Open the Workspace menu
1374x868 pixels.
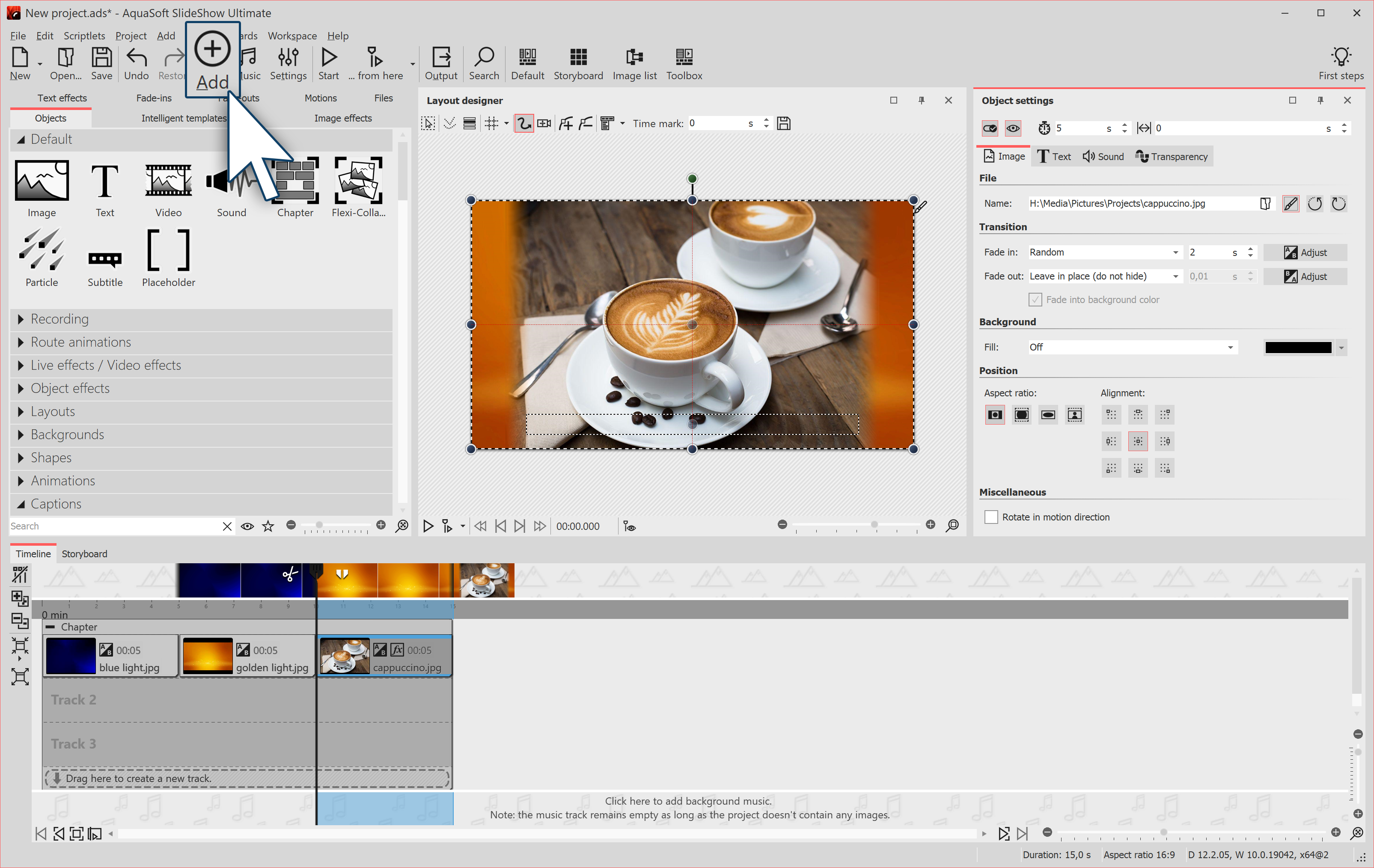click(x=292, y=36)
